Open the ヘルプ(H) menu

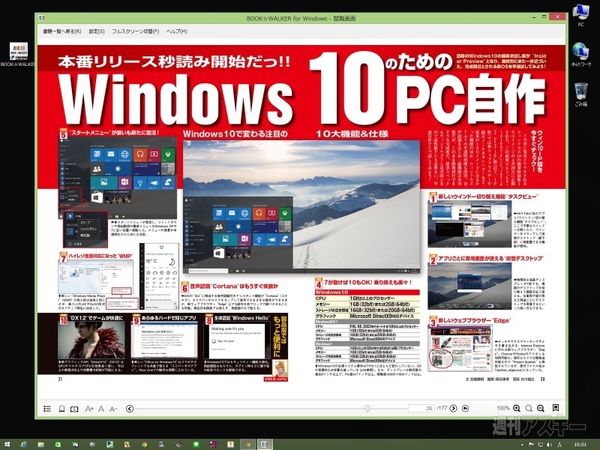click(177, 31)
